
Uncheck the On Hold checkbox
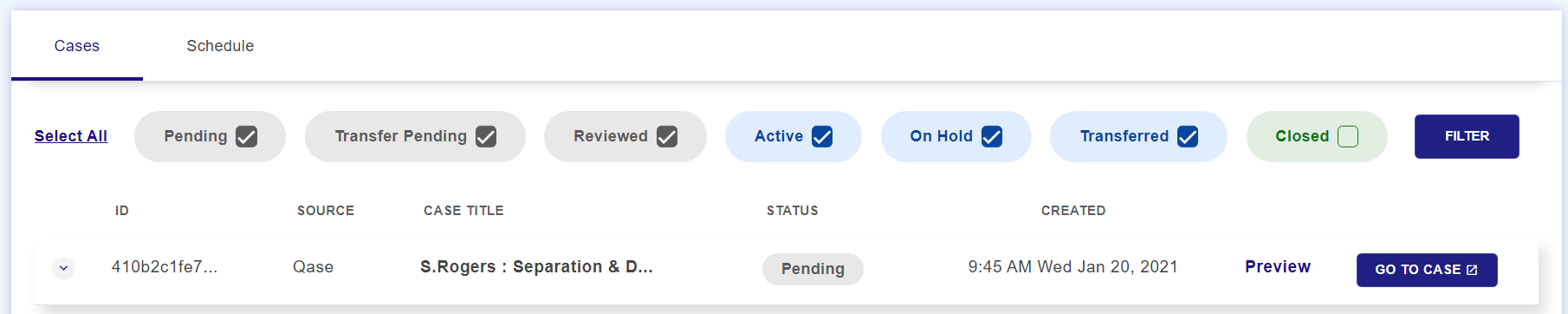click(992, 137)
